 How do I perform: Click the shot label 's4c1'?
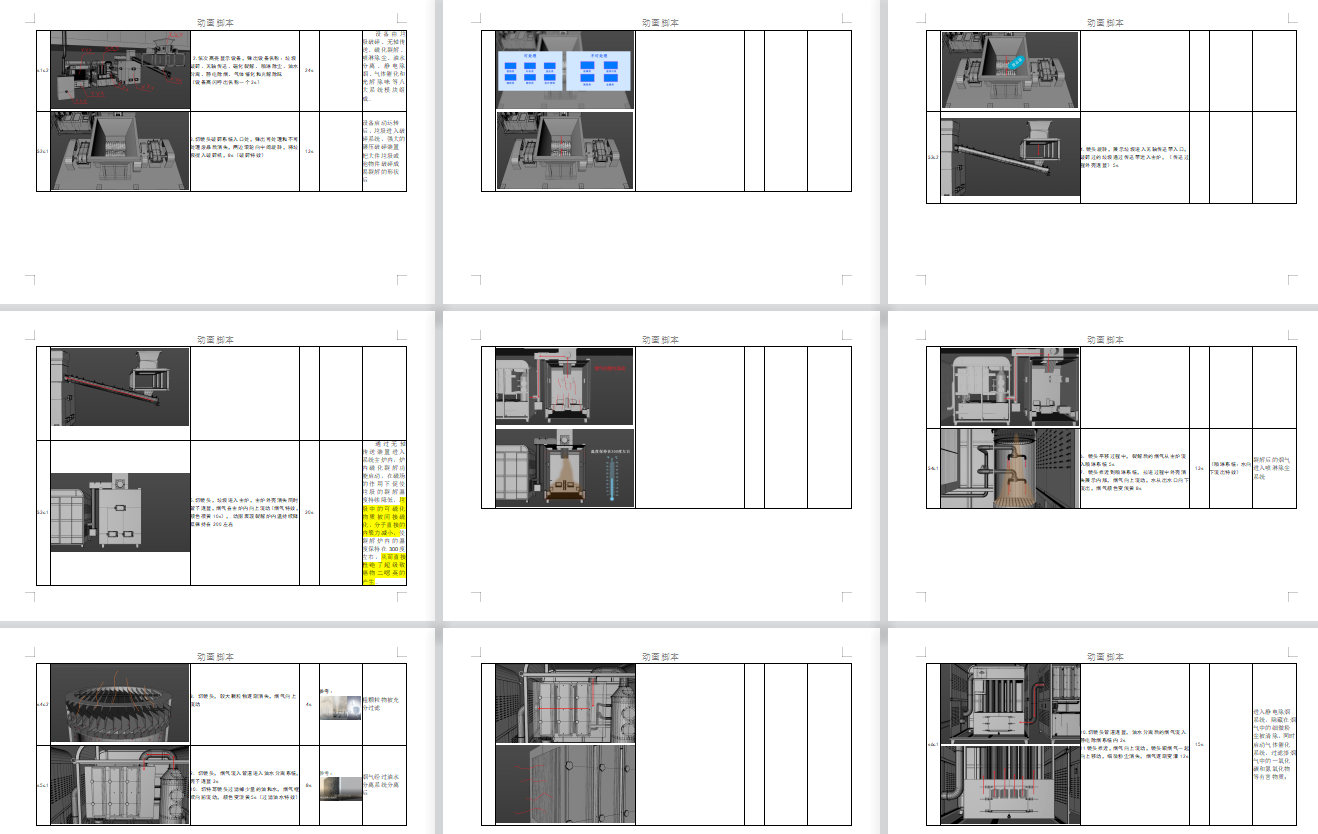(x=933, y=468)
